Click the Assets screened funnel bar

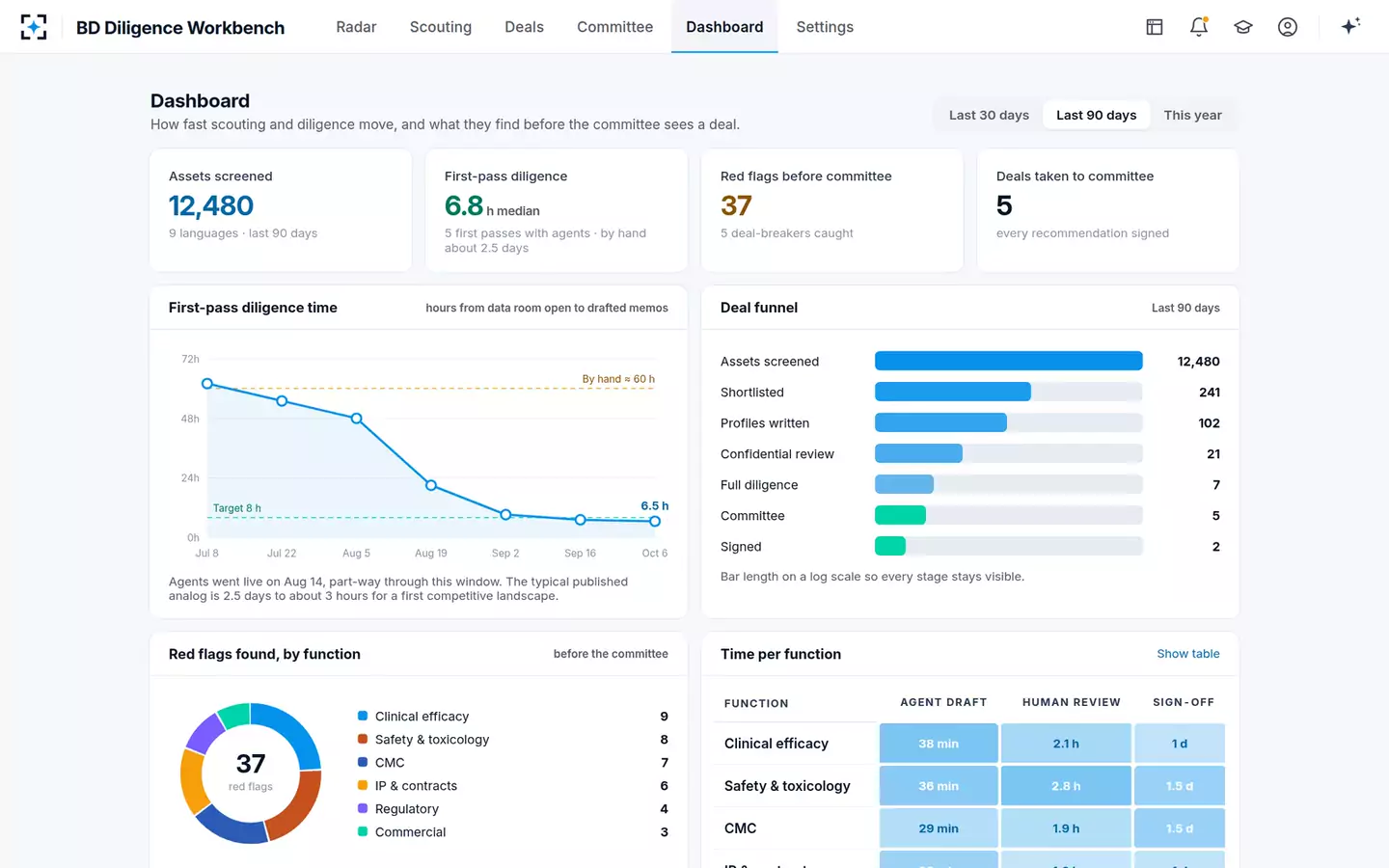(1008, 361)
